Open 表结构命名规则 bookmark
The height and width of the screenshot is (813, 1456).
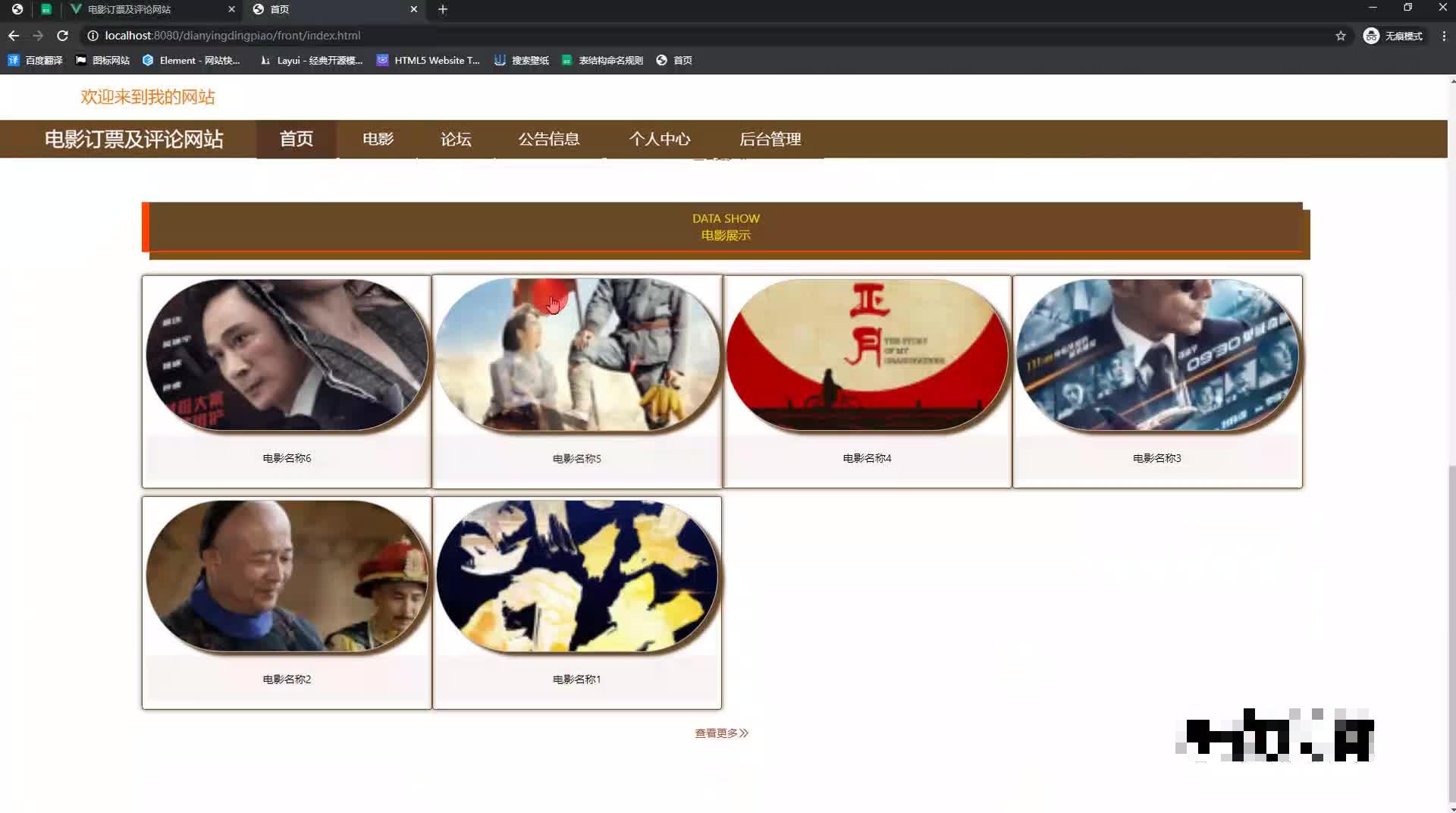(602, 60)
